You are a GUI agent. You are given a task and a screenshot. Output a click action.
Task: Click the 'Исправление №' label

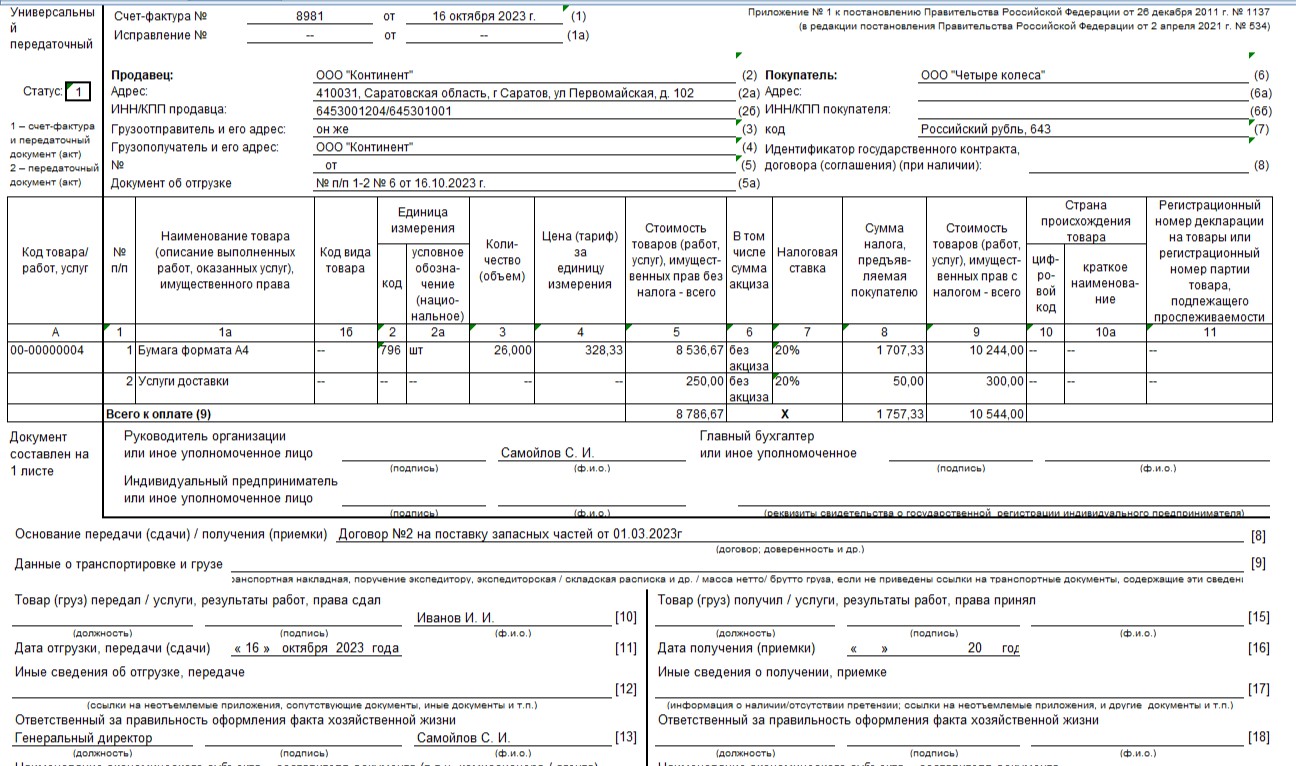click(x=160, y=35)
